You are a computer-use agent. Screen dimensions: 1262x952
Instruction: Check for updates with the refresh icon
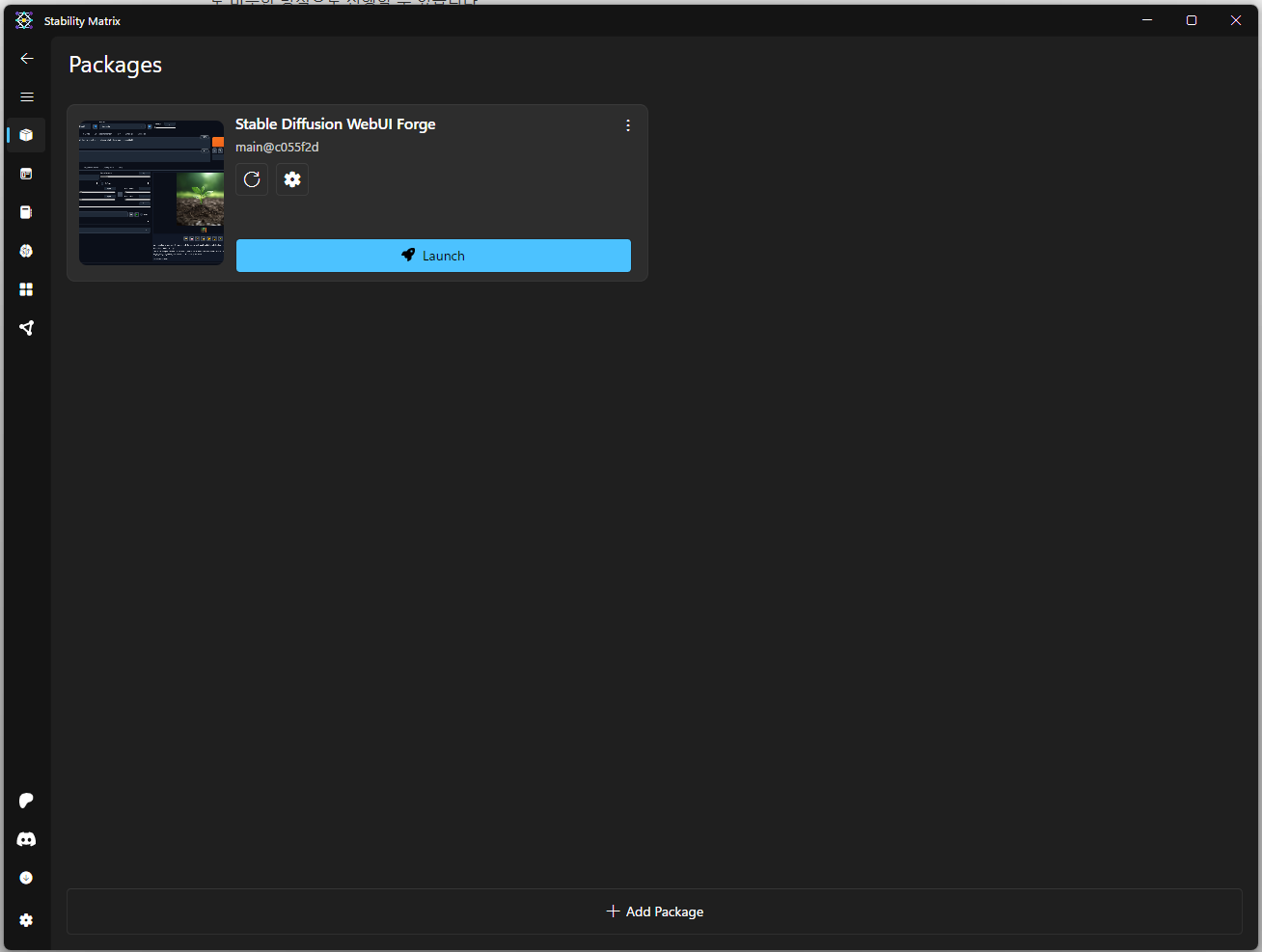pyautogui.click(x=252, y=179)
